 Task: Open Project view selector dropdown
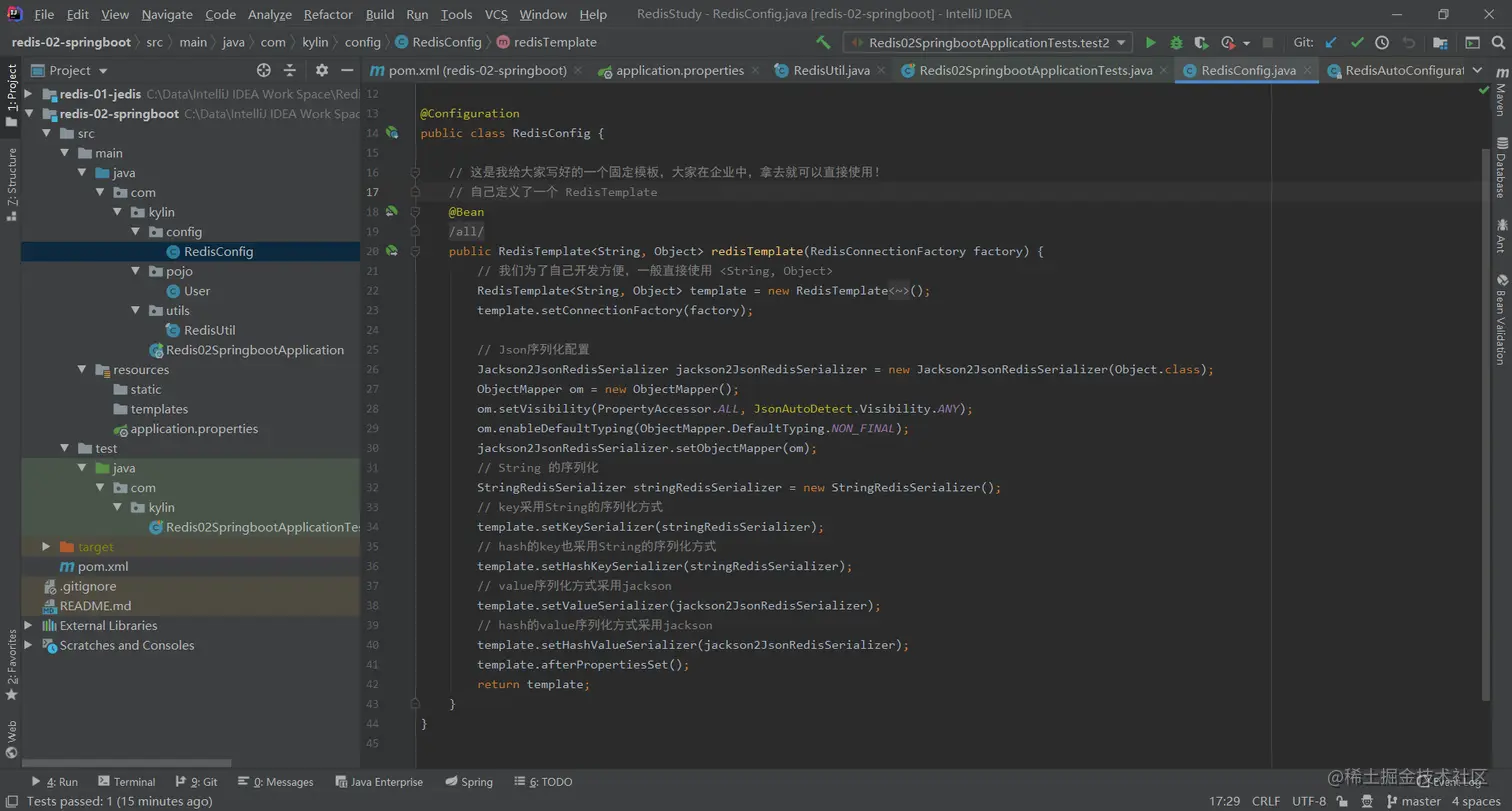pyautogui.click(x=70, y=70)
